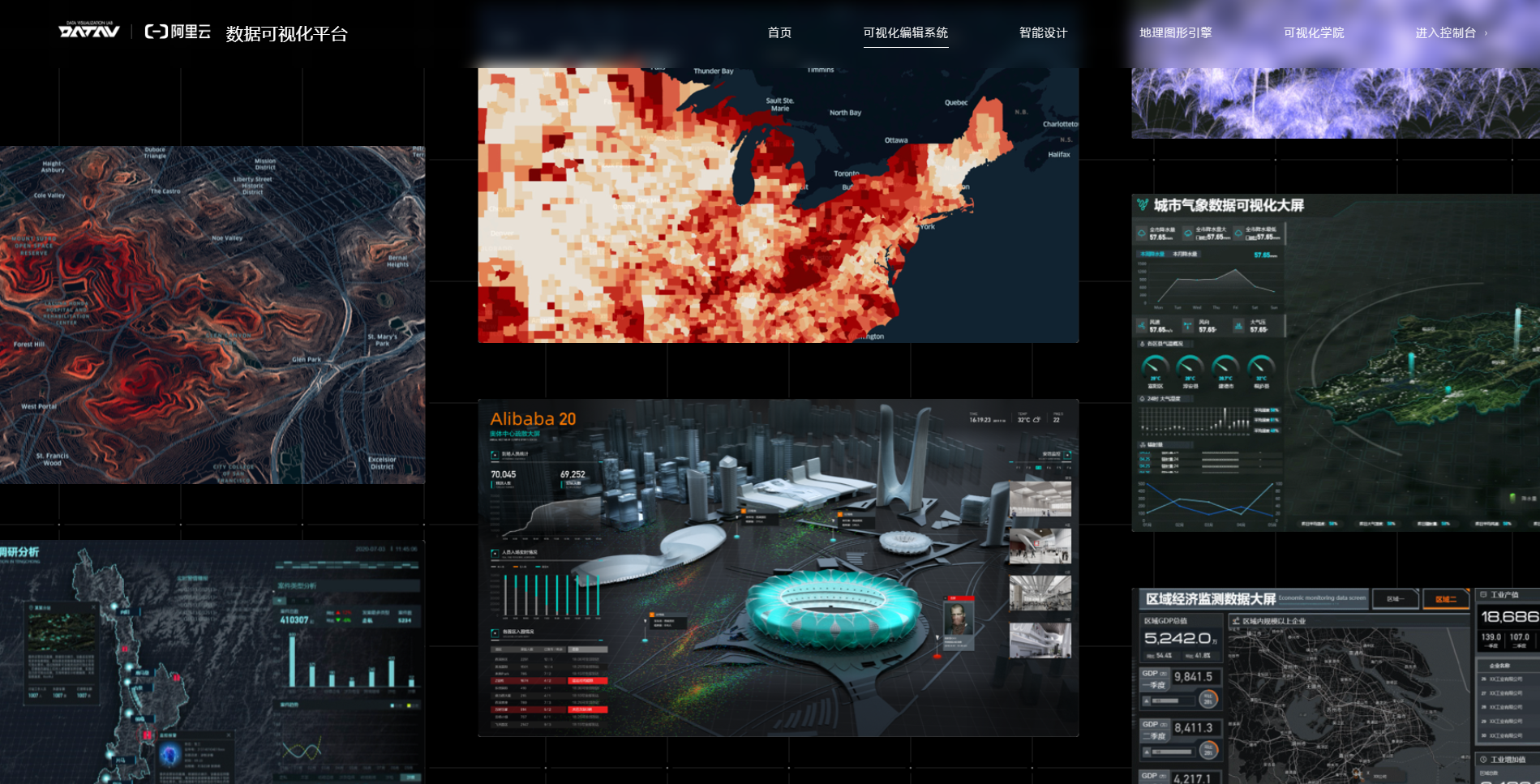1540x784 pixels.
Task: Open the 首页 menu item
Action: (x=779, y=32)
